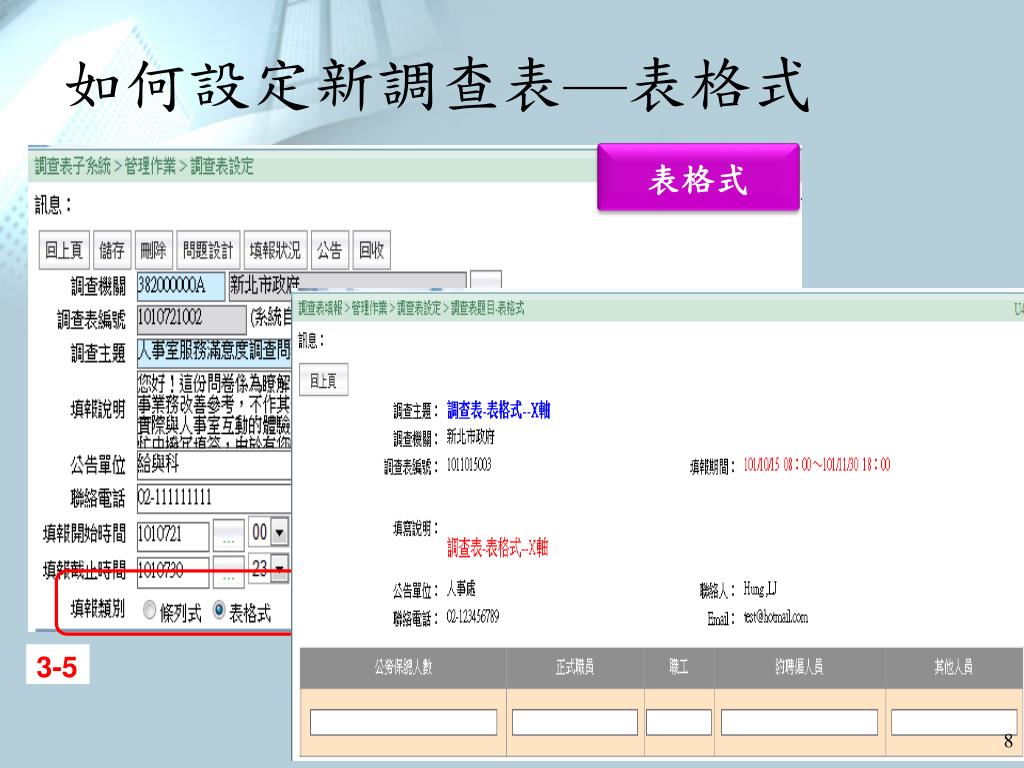Click 人事處 next to 公告單位

tap(461, 589)
